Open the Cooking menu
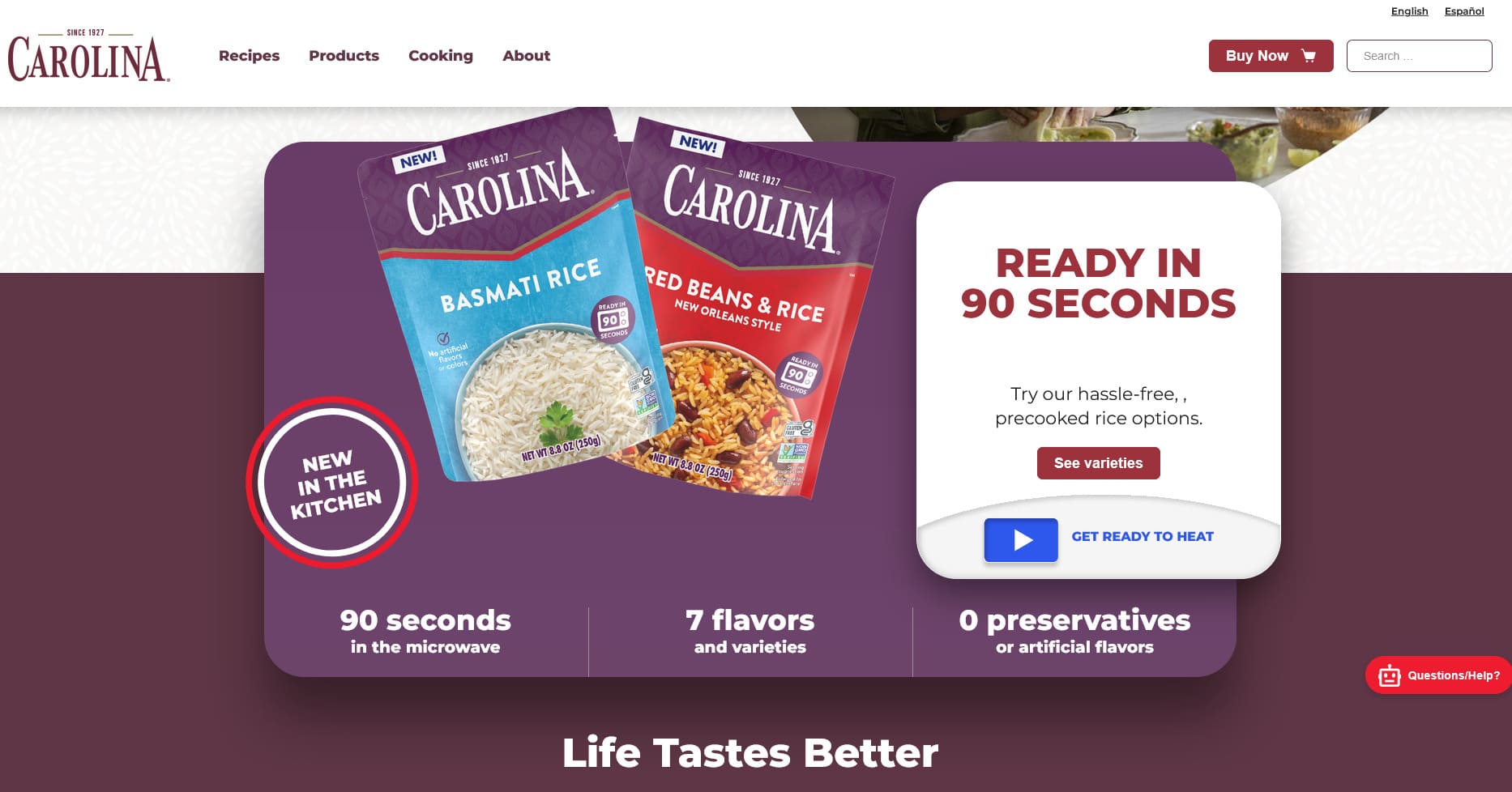This screenshot has height=792, width=1512. pos(441,56)
